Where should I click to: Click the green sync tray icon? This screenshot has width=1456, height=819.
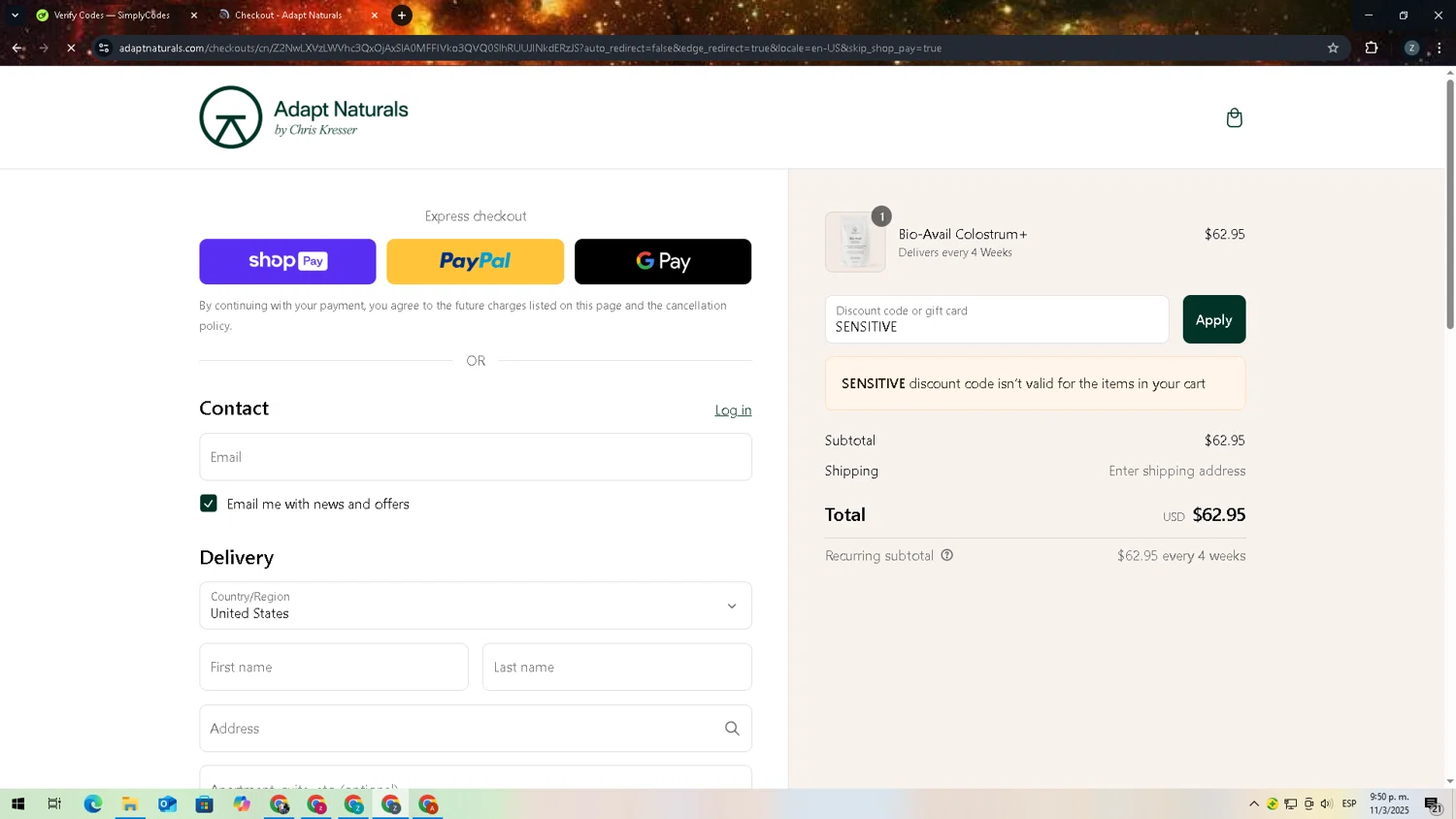1272,803
